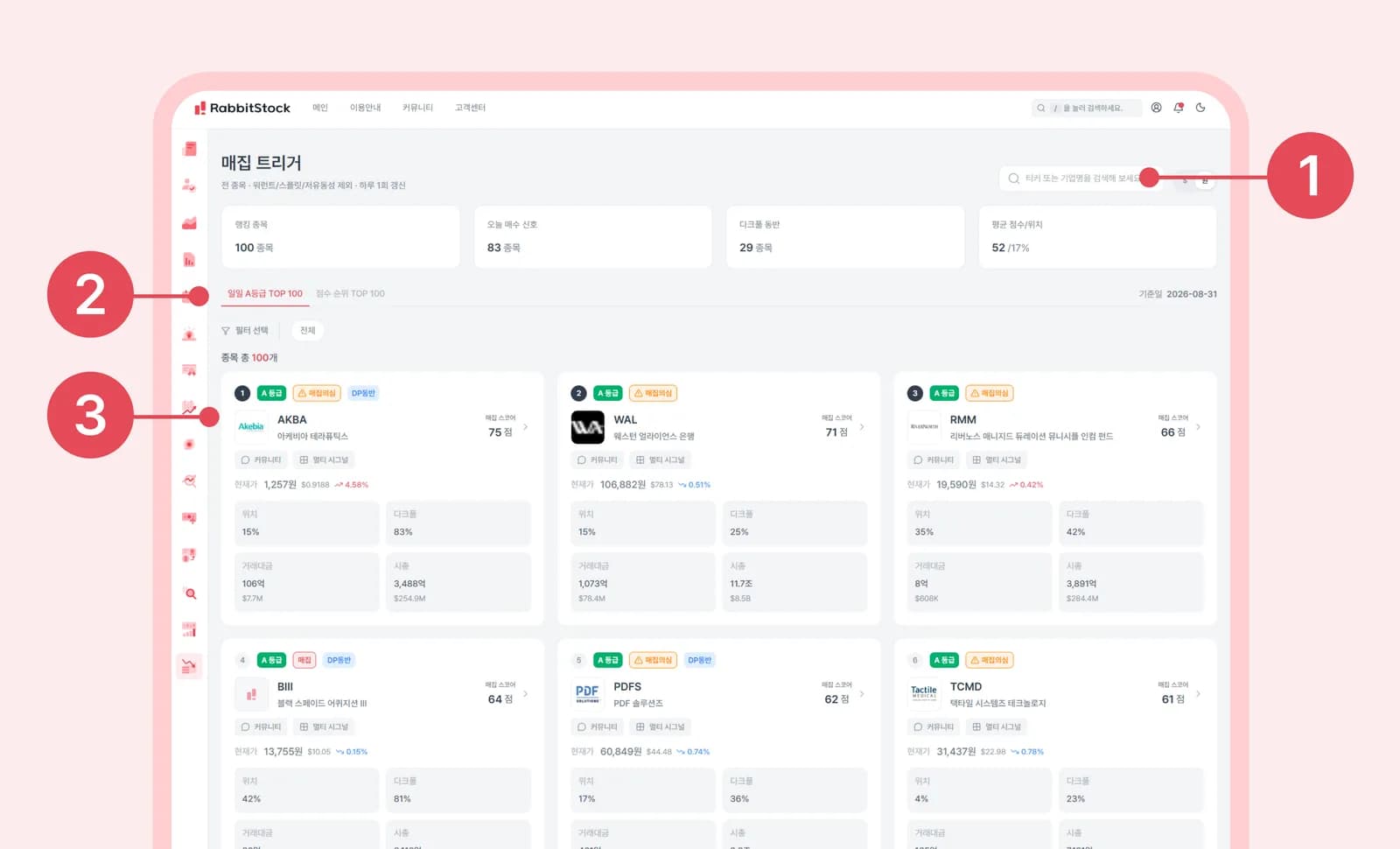Viewport: 1400px width, 849px height.
Task: Open the 이용안내 menu item
Action: pos(365,108)
